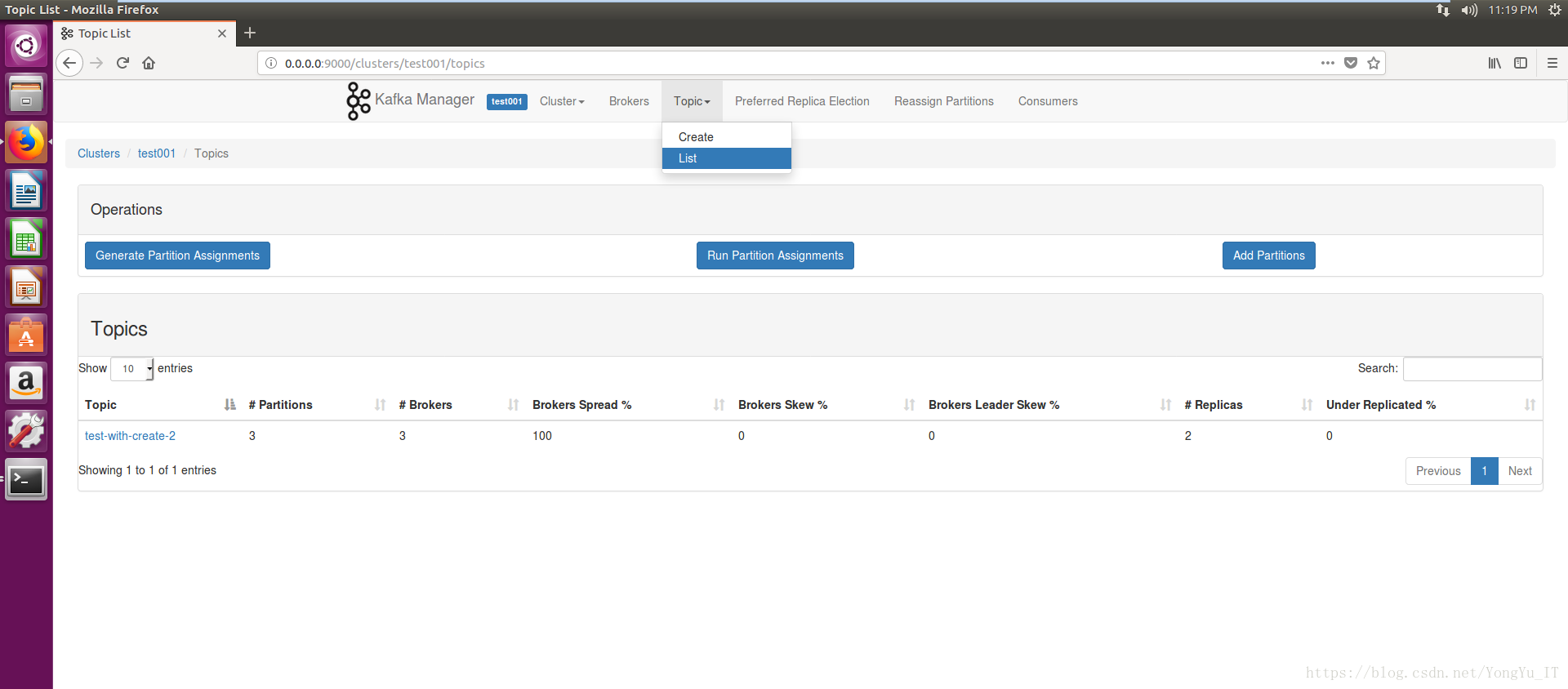This screenshot has width=1568, height=689.
Task: Open LibreOffice Writer from the dock
Action: (x=26, y=190)
